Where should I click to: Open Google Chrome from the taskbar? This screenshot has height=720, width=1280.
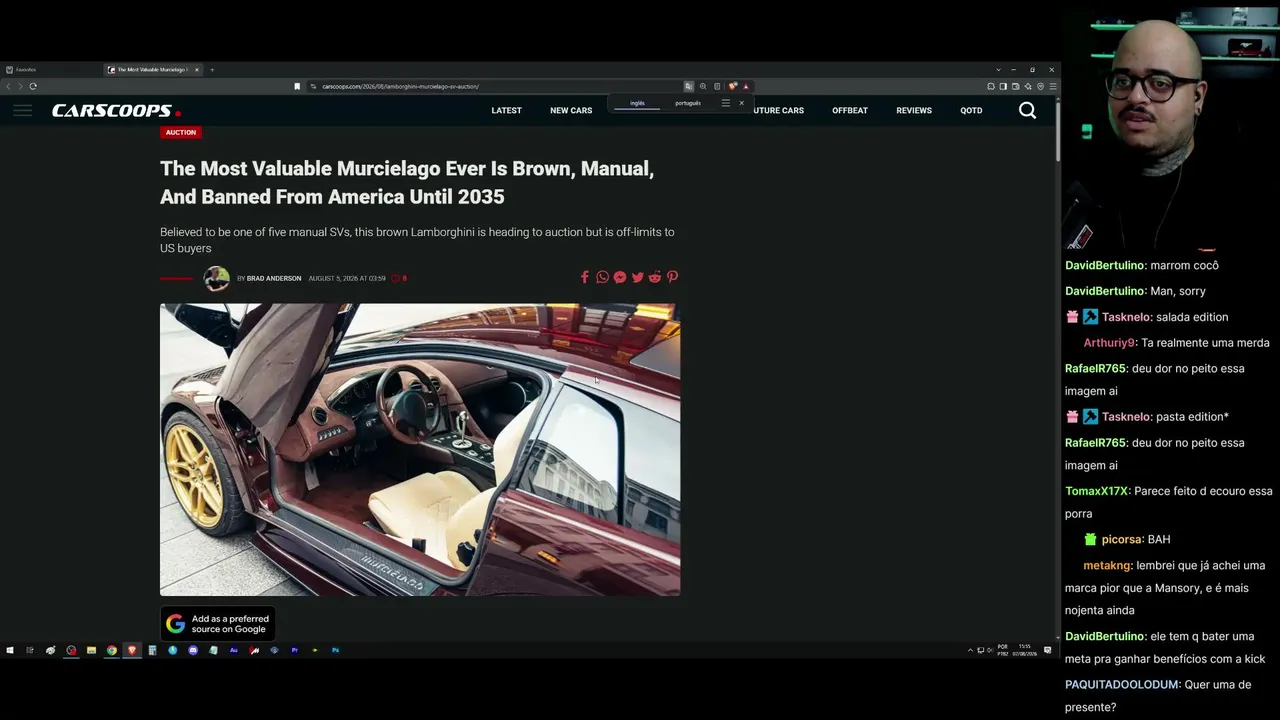(x=112, y=650)
